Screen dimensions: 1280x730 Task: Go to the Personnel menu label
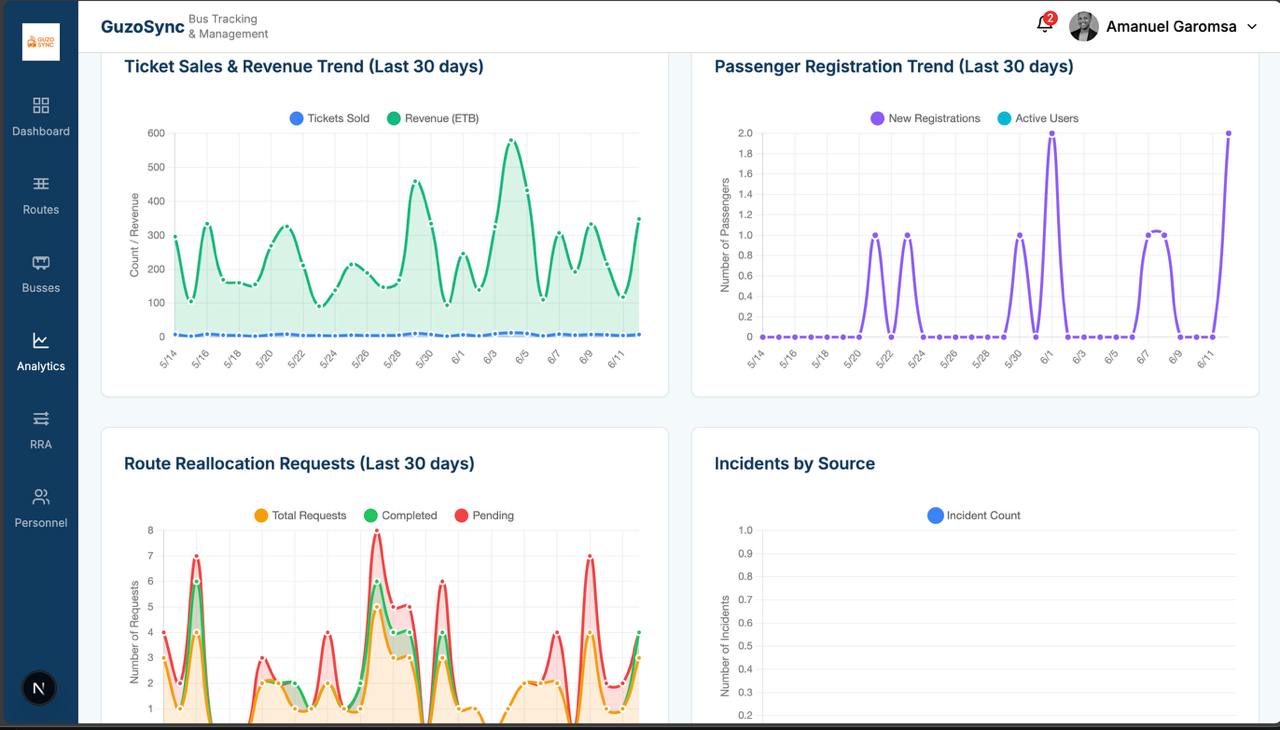(41, 523)
